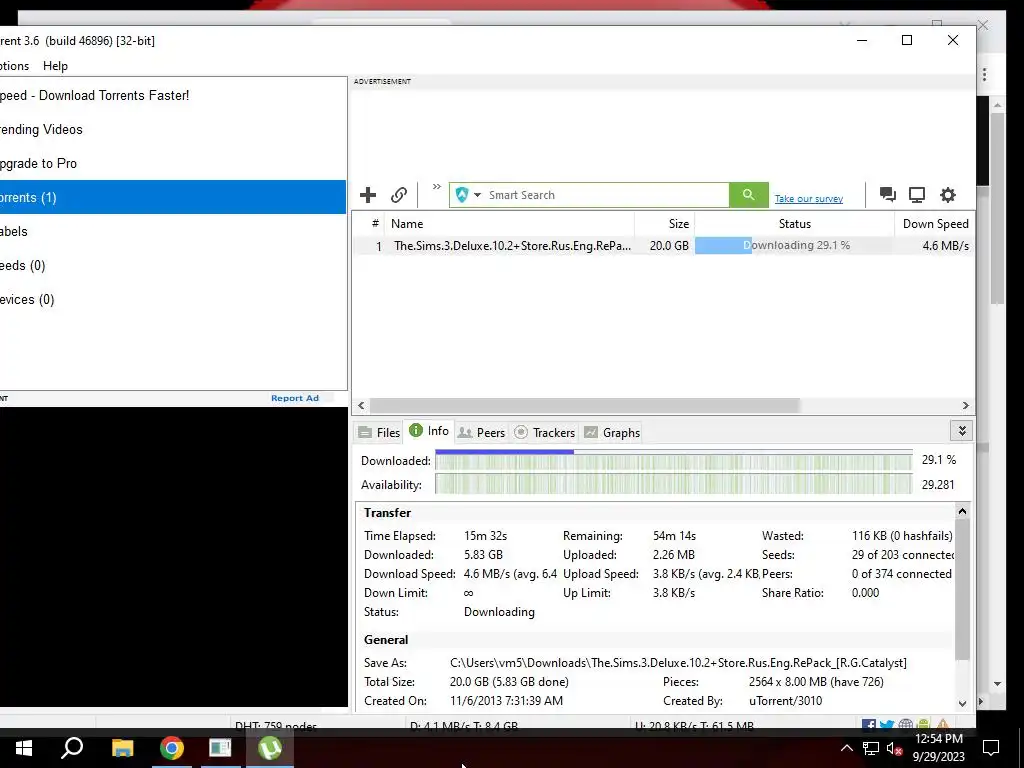Click the green search magnifier button
The width and height of the screenshot is (1024, 768).
point(748,195)
